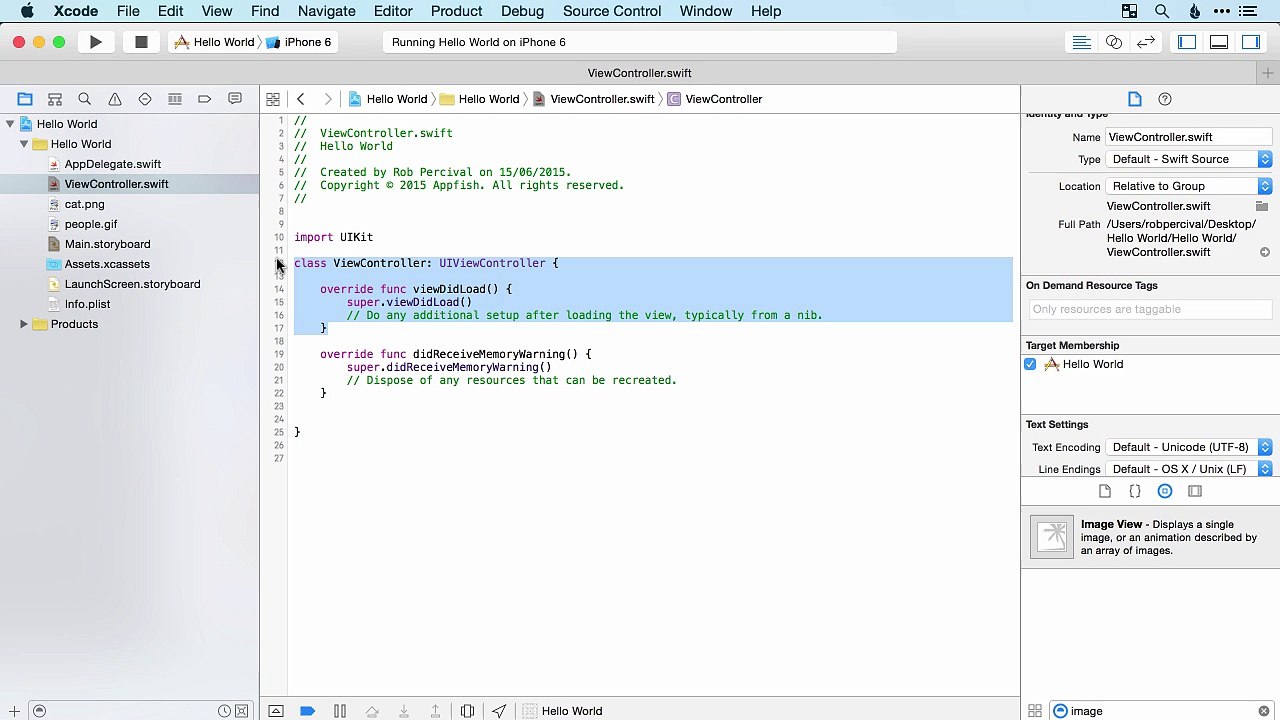This screenshot has height=720, width=1280.
Task: Show the File inspector
Action: click(1135, 99)
